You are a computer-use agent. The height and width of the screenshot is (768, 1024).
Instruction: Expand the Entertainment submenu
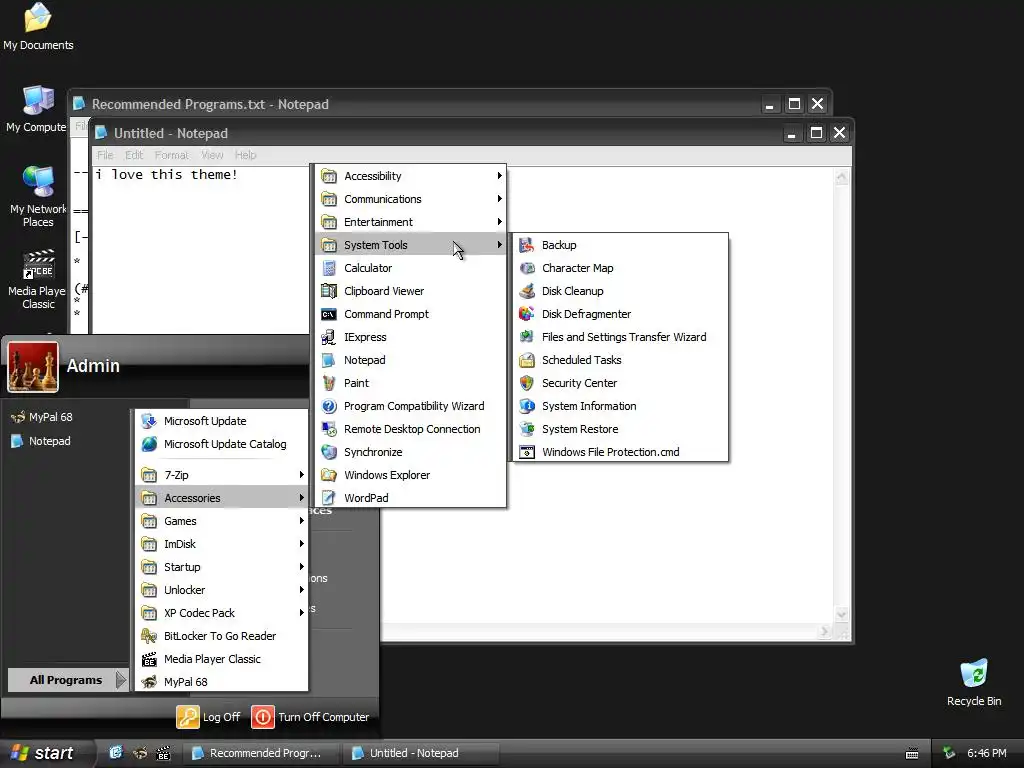point(411,222)
